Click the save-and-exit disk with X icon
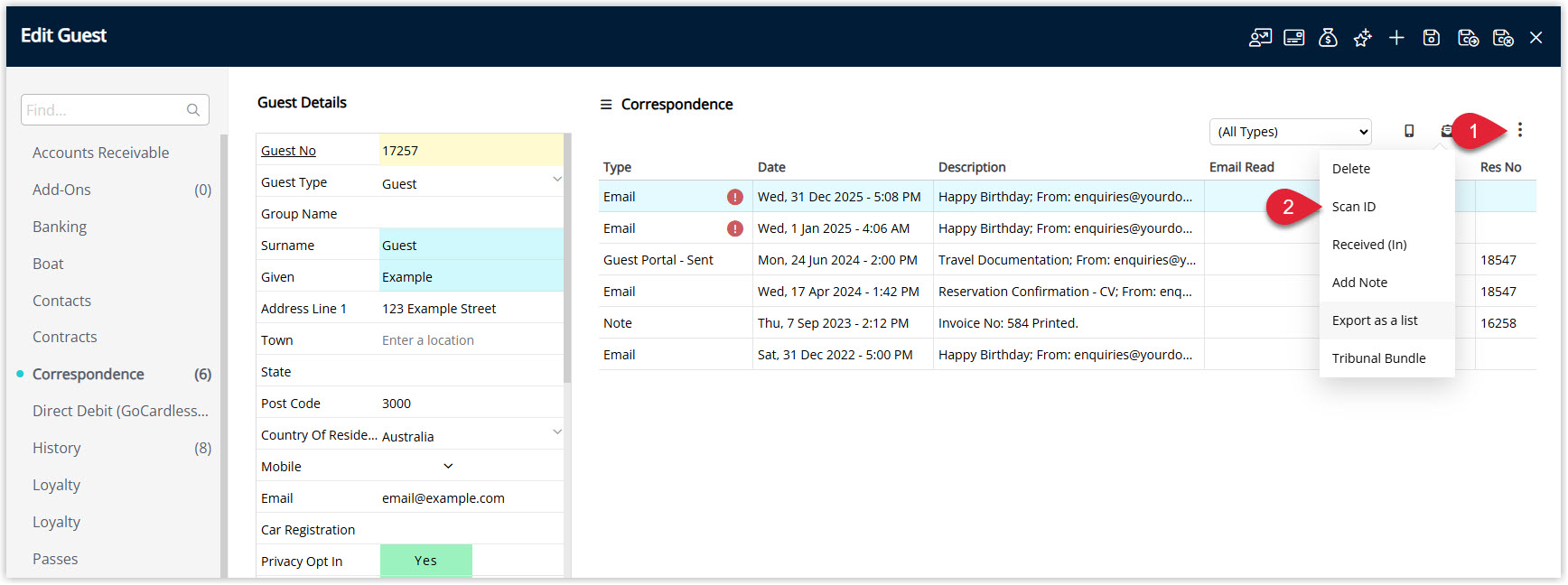 tap(1503, 37)
